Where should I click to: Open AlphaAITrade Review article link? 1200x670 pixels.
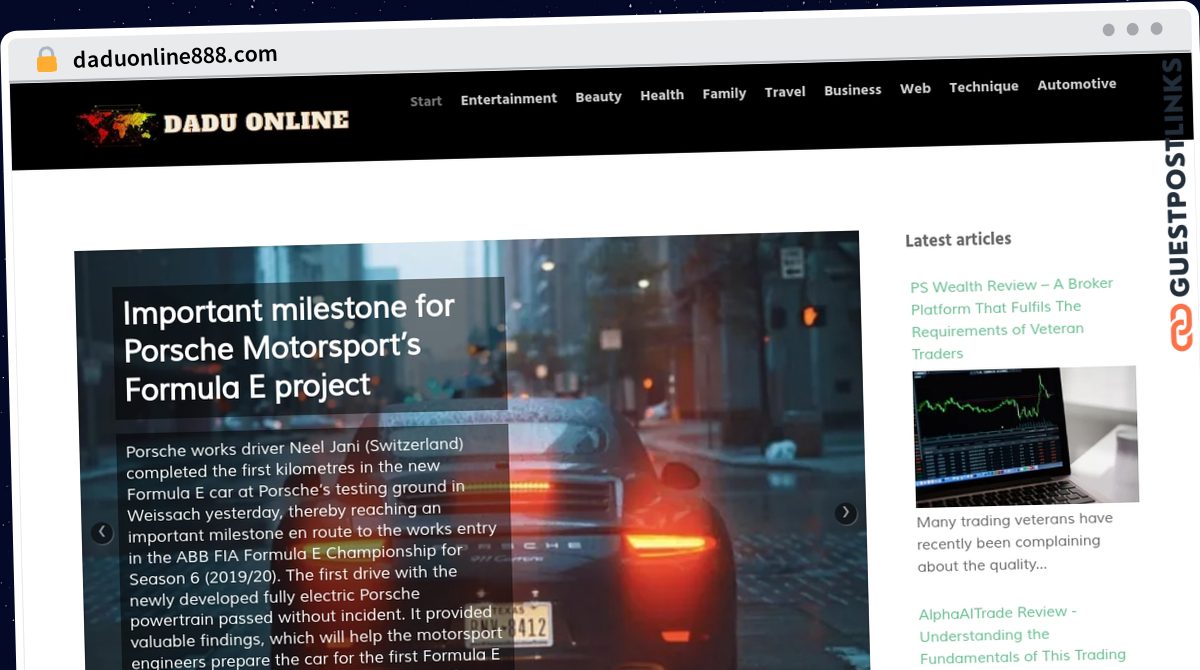(1022, 634)
